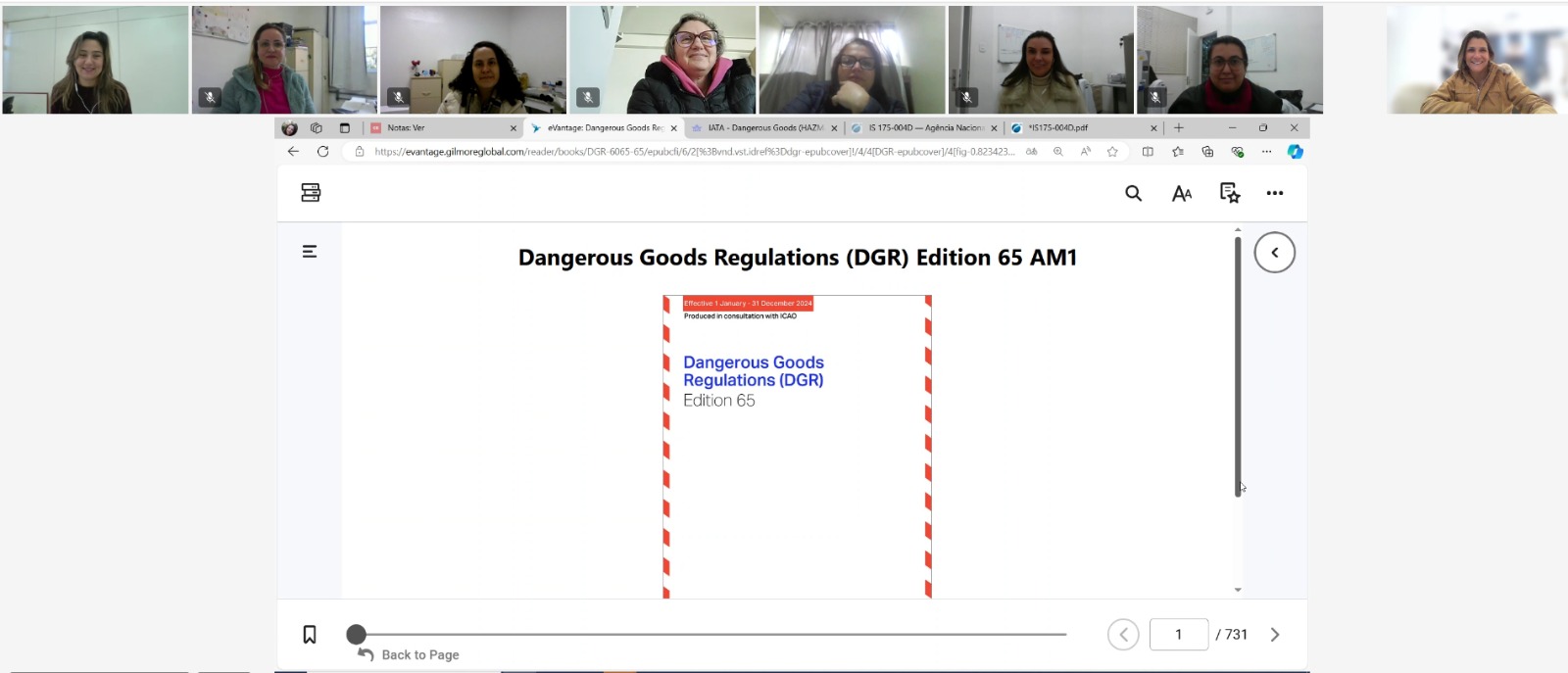Close the eVantage tab

pos(673,128)
